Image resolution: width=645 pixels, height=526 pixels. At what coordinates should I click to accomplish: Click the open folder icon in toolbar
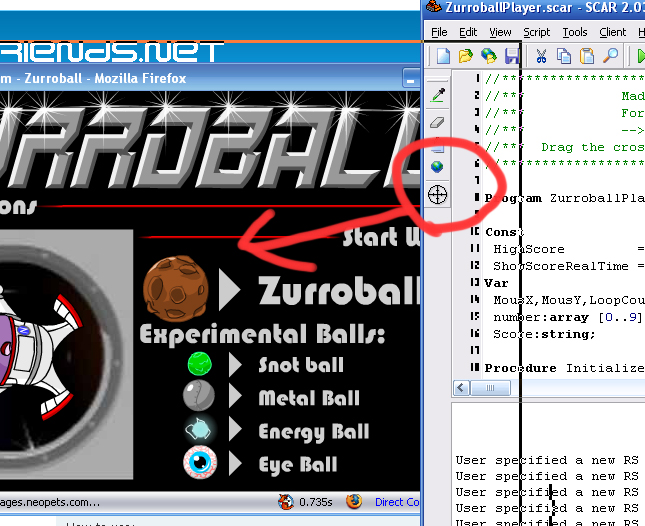[x=466, y=56]
